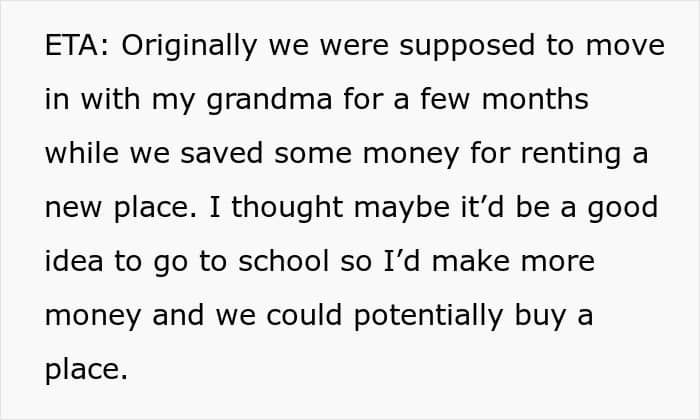Click the word "grandma"
This screenshot has height=420, width=700.
269,101
